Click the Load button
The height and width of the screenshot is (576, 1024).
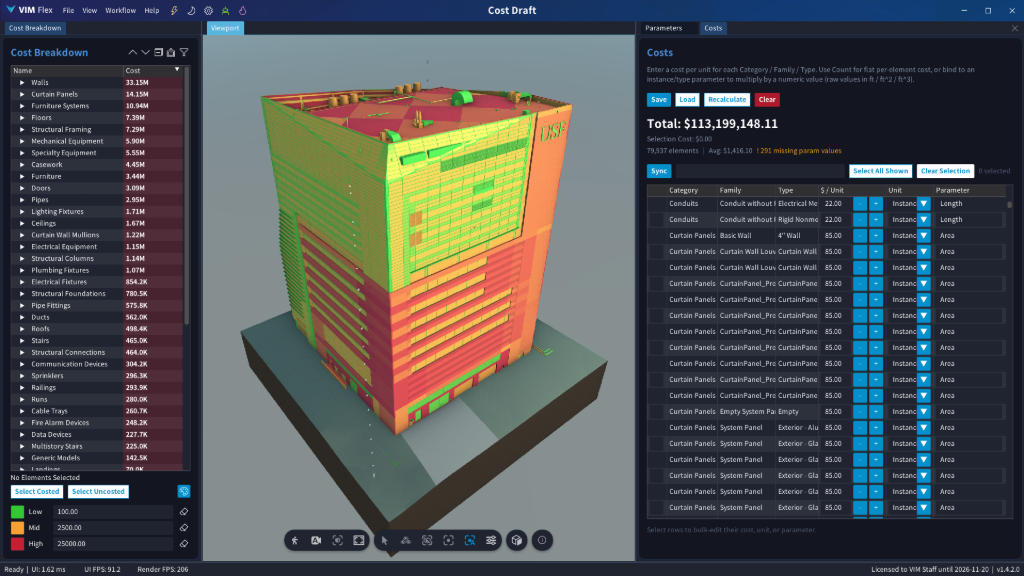click(687, 99)
